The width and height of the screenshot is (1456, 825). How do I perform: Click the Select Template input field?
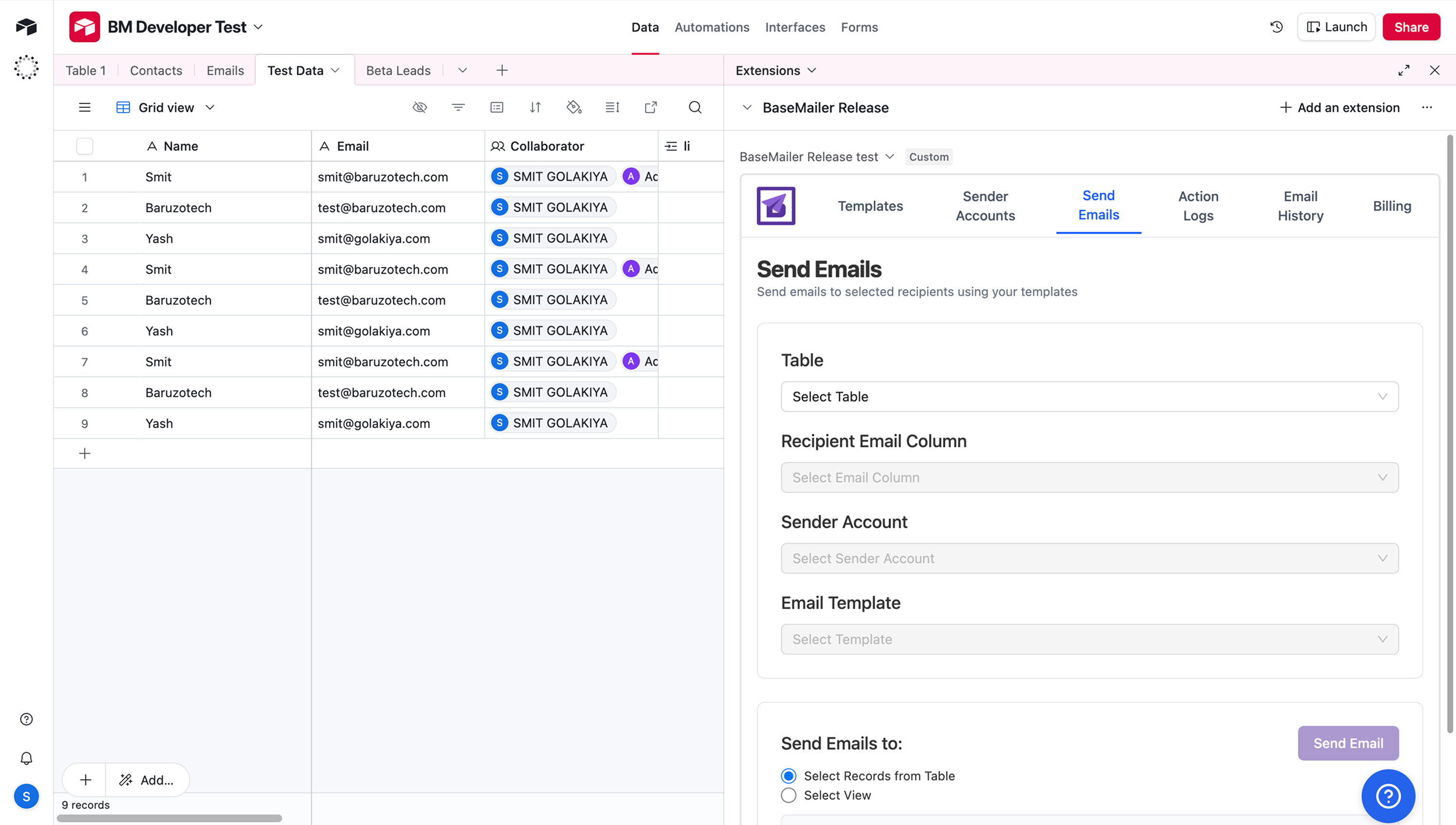(1088, 639)
